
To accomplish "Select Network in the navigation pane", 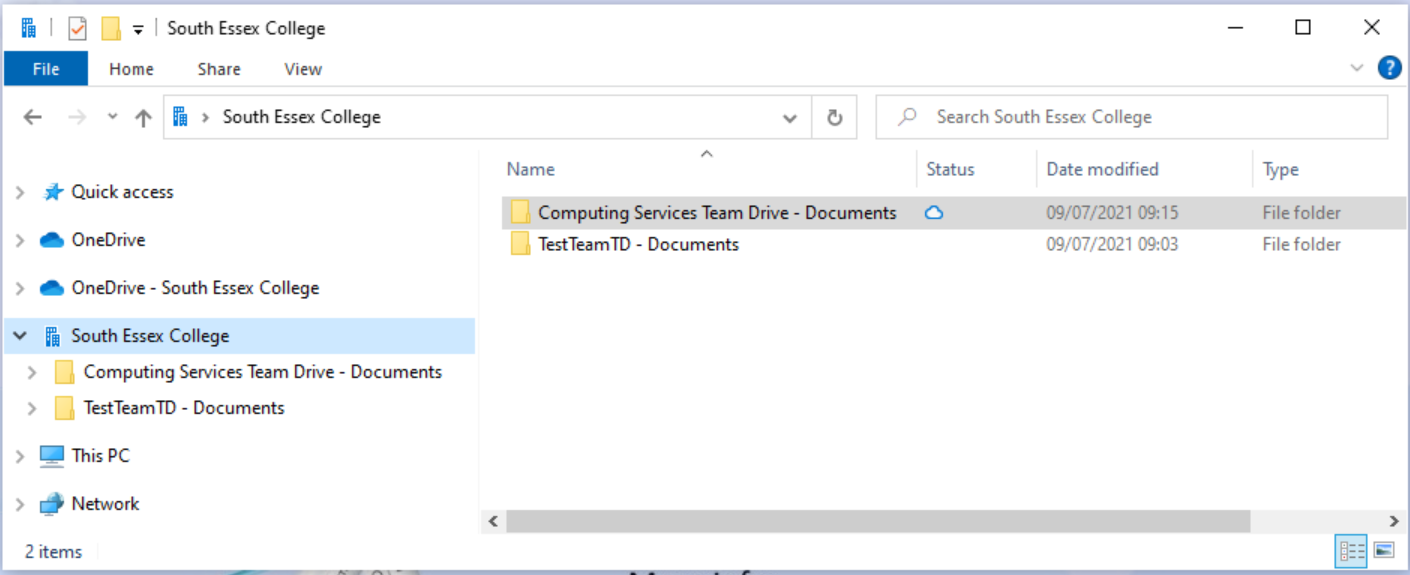I will [105, 504].
